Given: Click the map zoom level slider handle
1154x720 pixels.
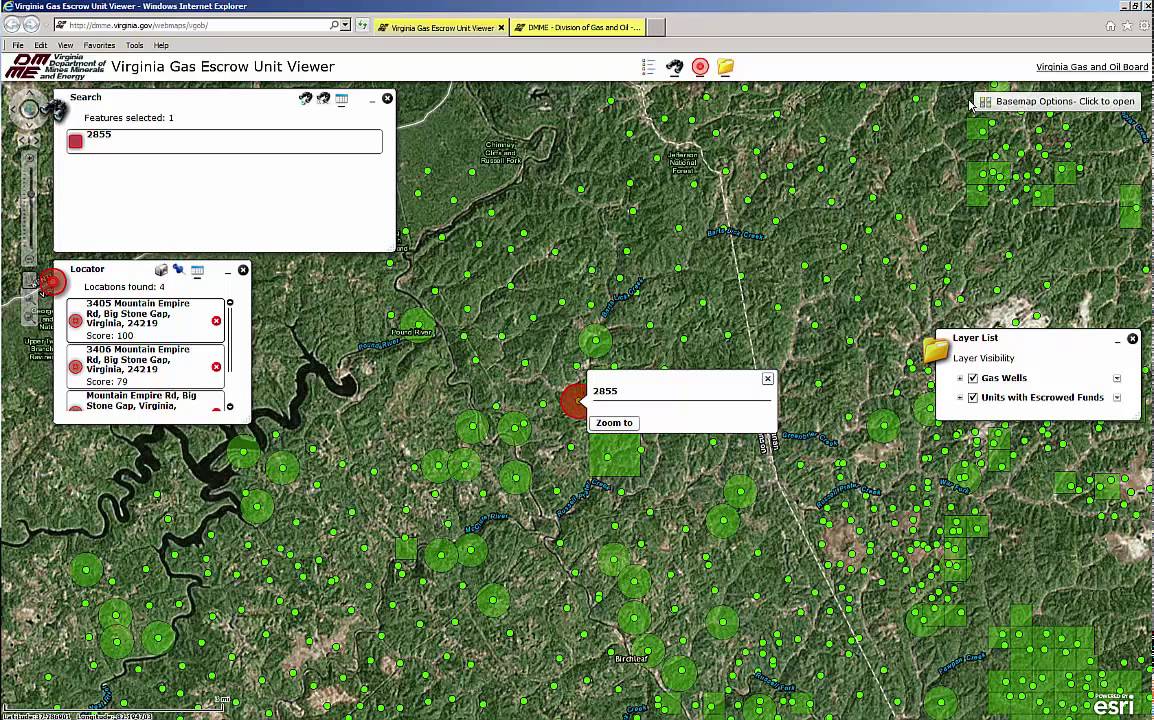Looking at the screenshot, I should click(x=30, y=195).
